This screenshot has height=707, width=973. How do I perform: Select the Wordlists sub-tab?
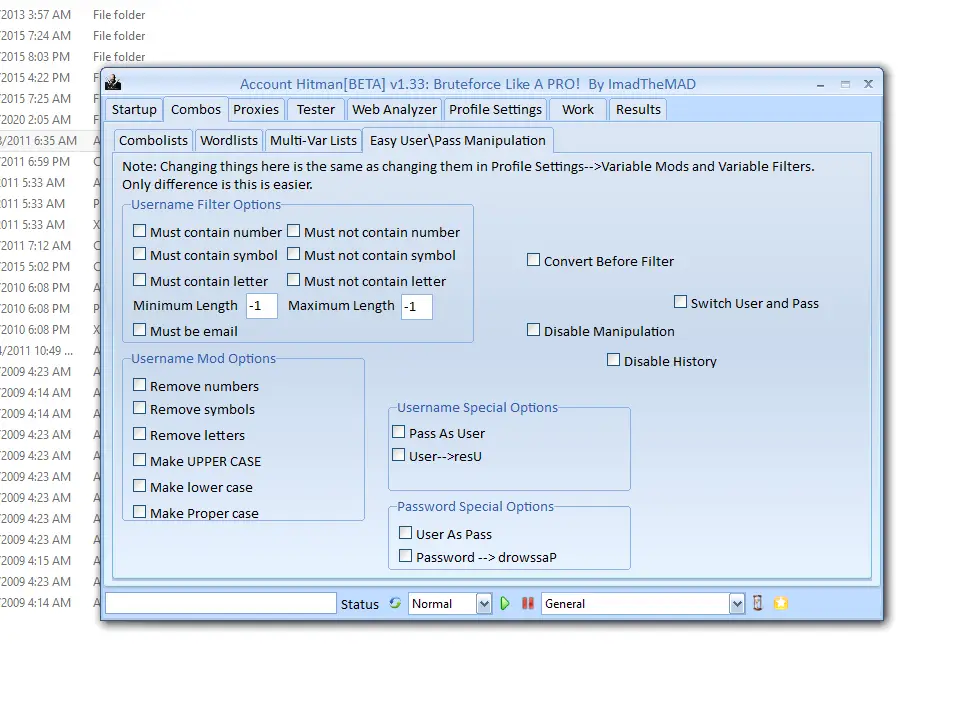pos(228,140)
